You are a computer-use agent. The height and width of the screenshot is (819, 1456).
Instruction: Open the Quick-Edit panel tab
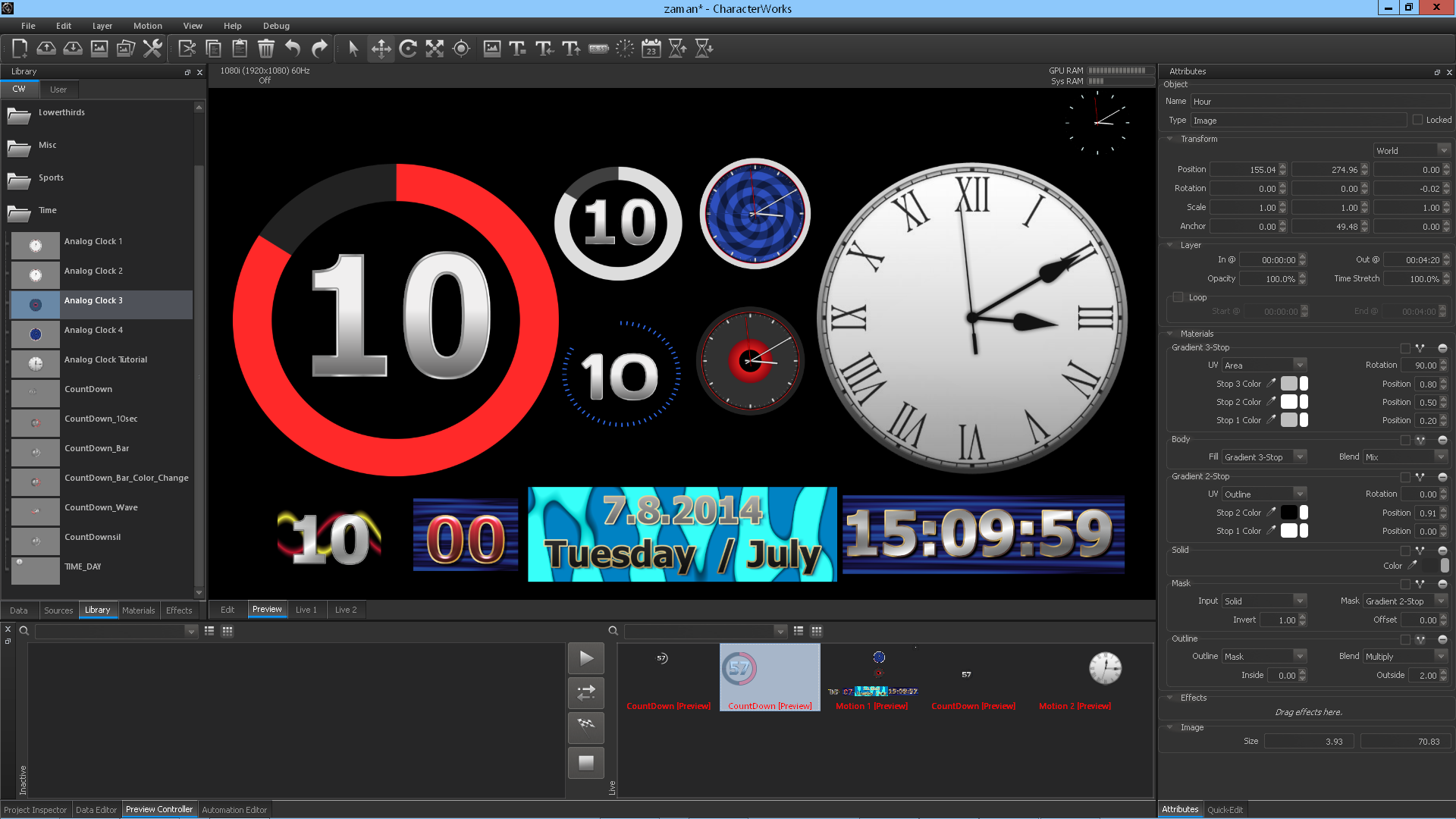pos(1225,809)
